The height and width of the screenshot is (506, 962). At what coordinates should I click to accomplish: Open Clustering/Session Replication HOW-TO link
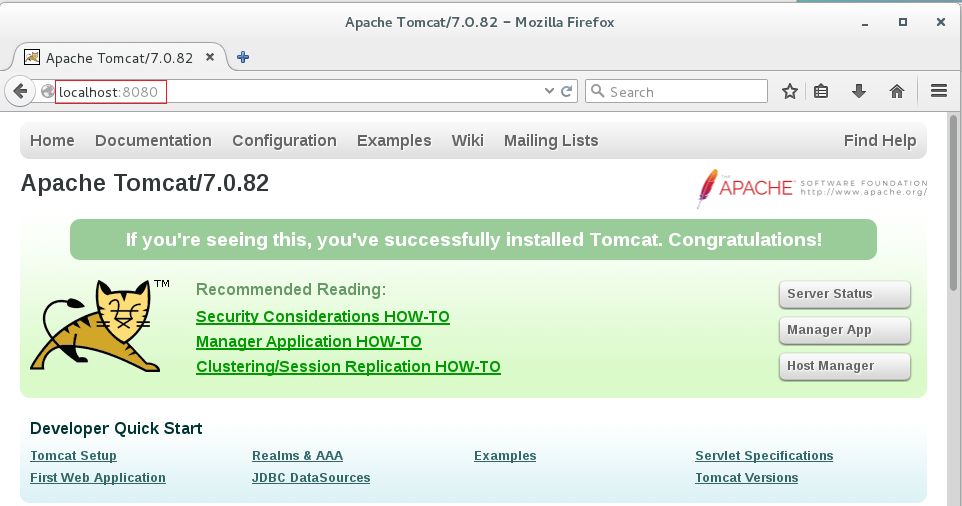[348, 367]
